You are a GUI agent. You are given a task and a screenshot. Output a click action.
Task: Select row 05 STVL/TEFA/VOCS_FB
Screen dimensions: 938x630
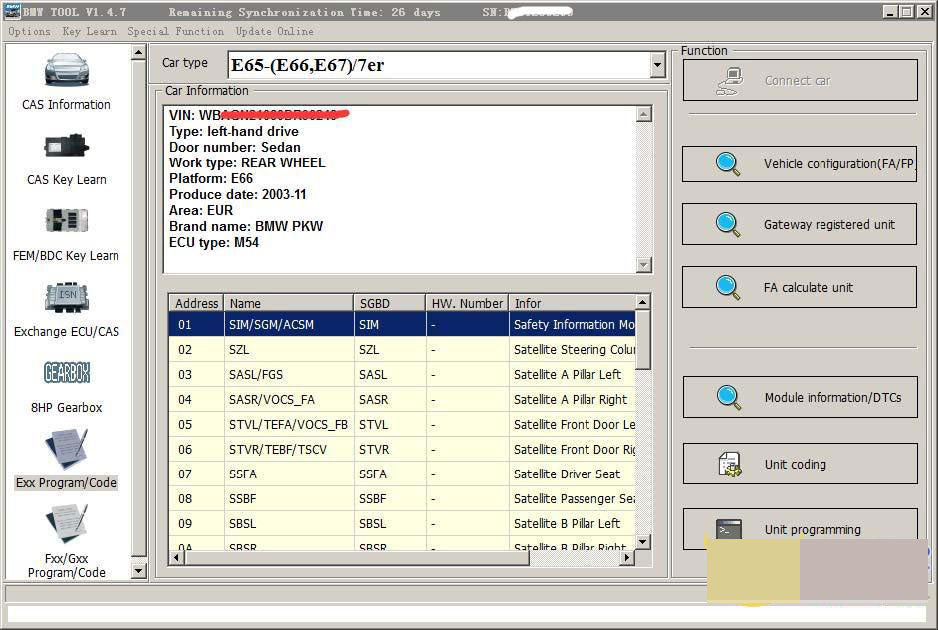[x=402, y=424]
